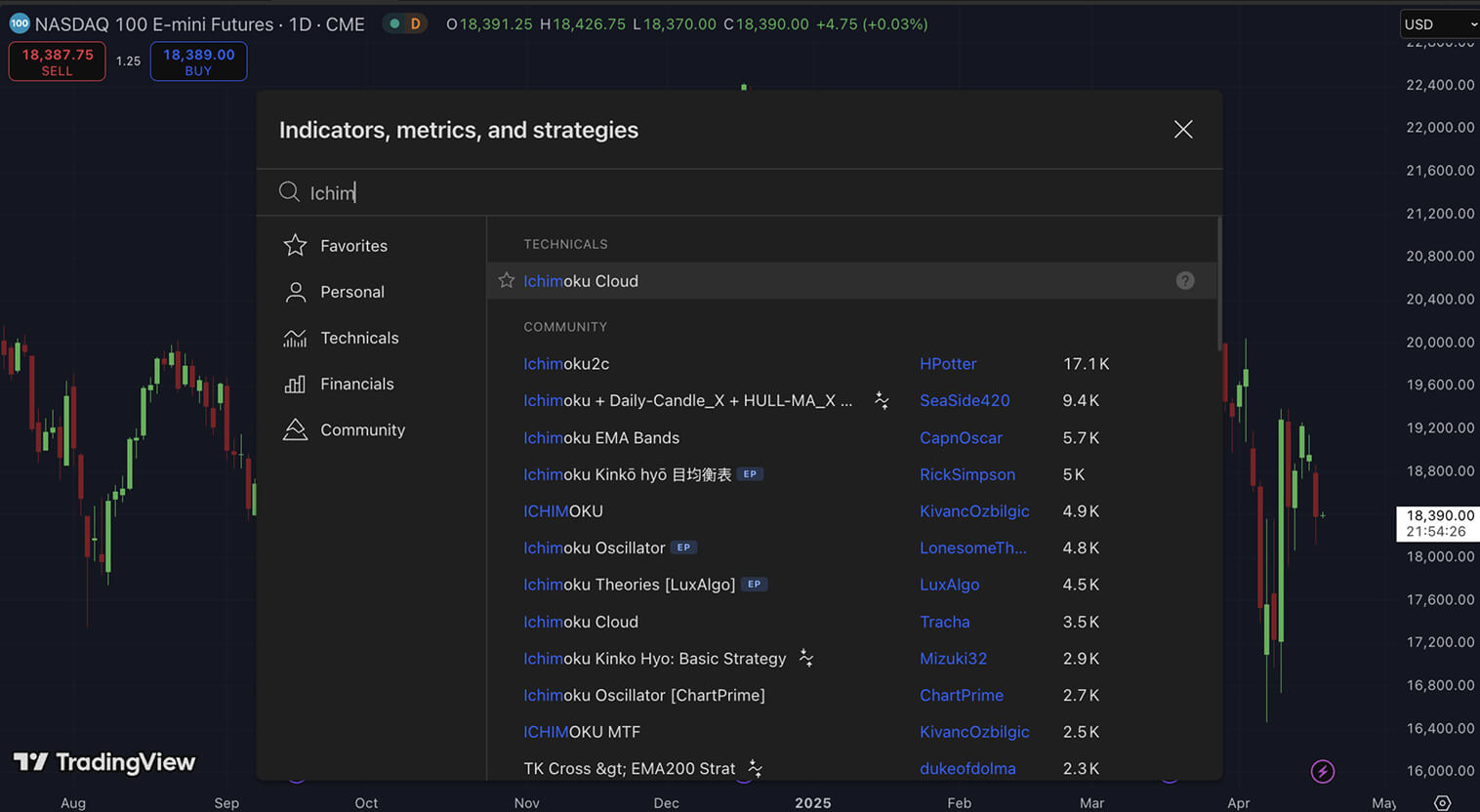
Task: Open author LuxAlgo's profile
Action: (x=949, y=585)
